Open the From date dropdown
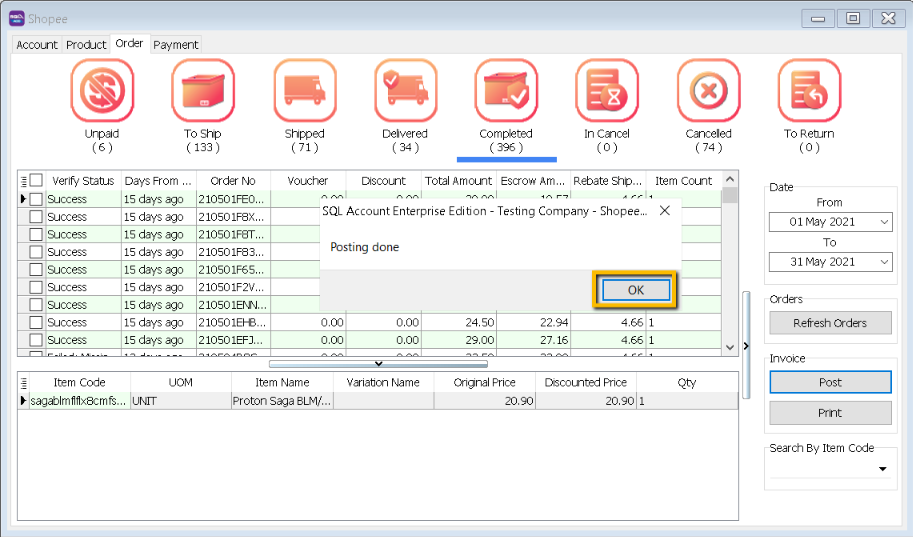 [x=883, y=222]
